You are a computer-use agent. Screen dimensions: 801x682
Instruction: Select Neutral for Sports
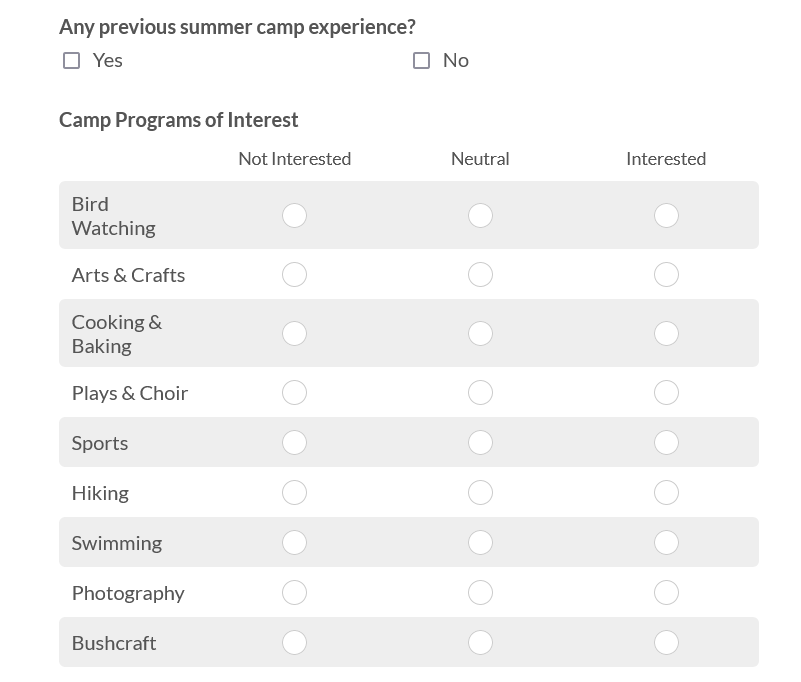[x=480, y=443]
